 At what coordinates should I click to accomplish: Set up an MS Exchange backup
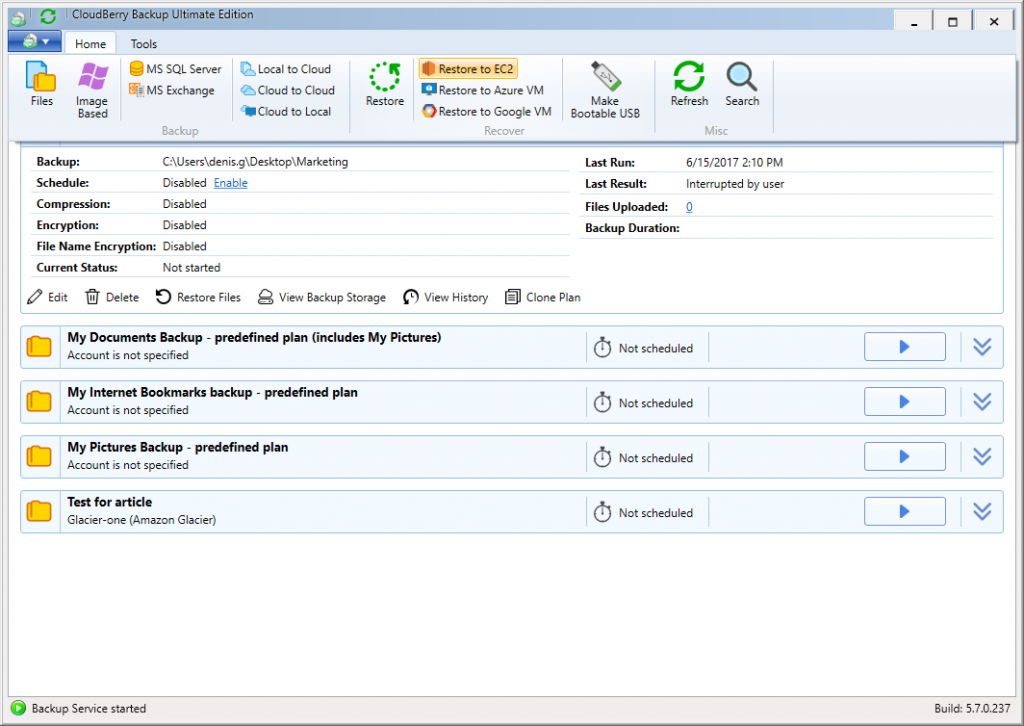[x=176, y=89]
